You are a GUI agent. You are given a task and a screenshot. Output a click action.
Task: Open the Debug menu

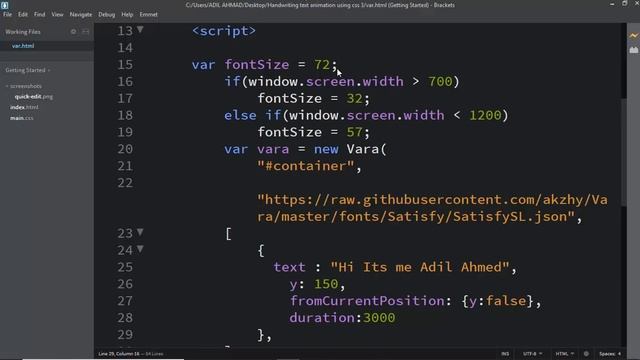107,14
